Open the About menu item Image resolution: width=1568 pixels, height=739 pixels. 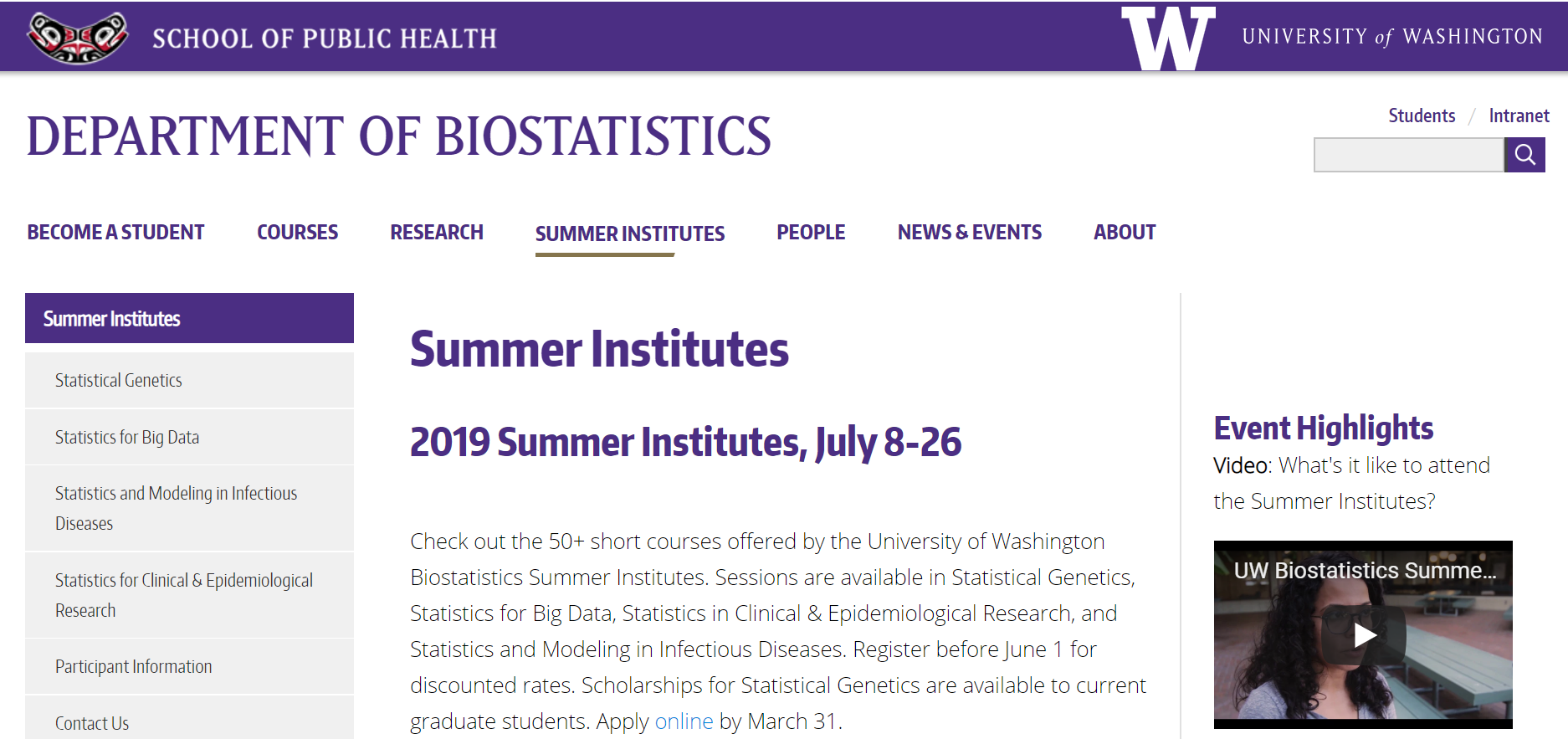click(1125, 232)
